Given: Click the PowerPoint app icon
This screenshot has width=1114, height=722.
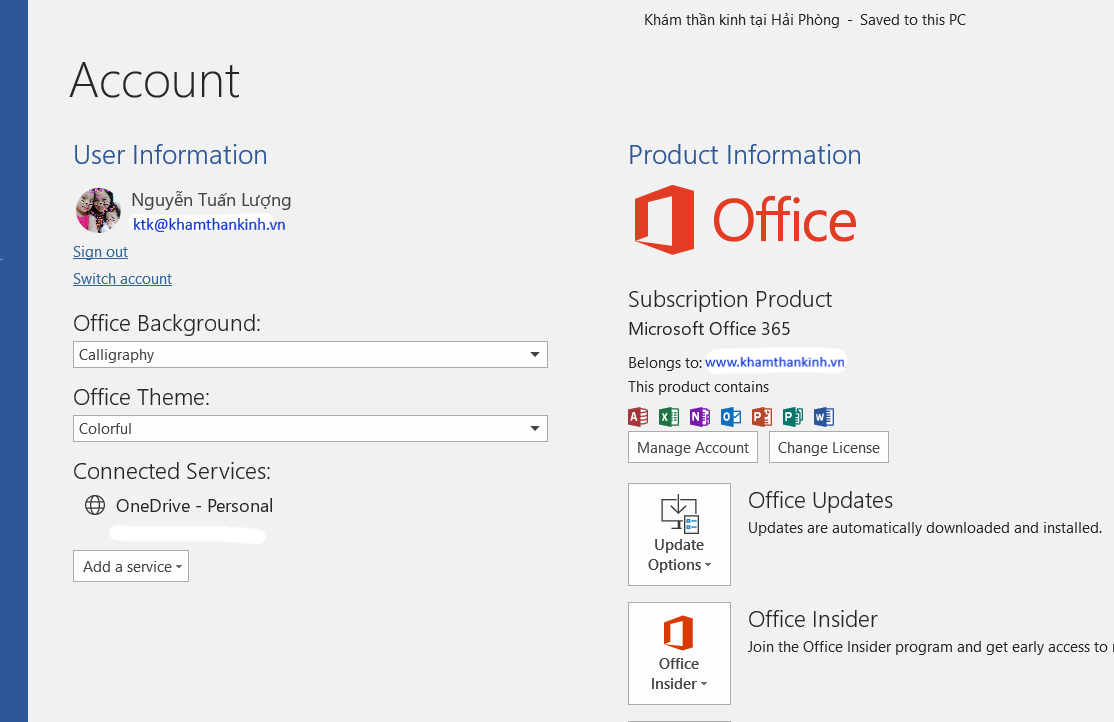Looking at the screenshot, I should [x=762, y=416].
